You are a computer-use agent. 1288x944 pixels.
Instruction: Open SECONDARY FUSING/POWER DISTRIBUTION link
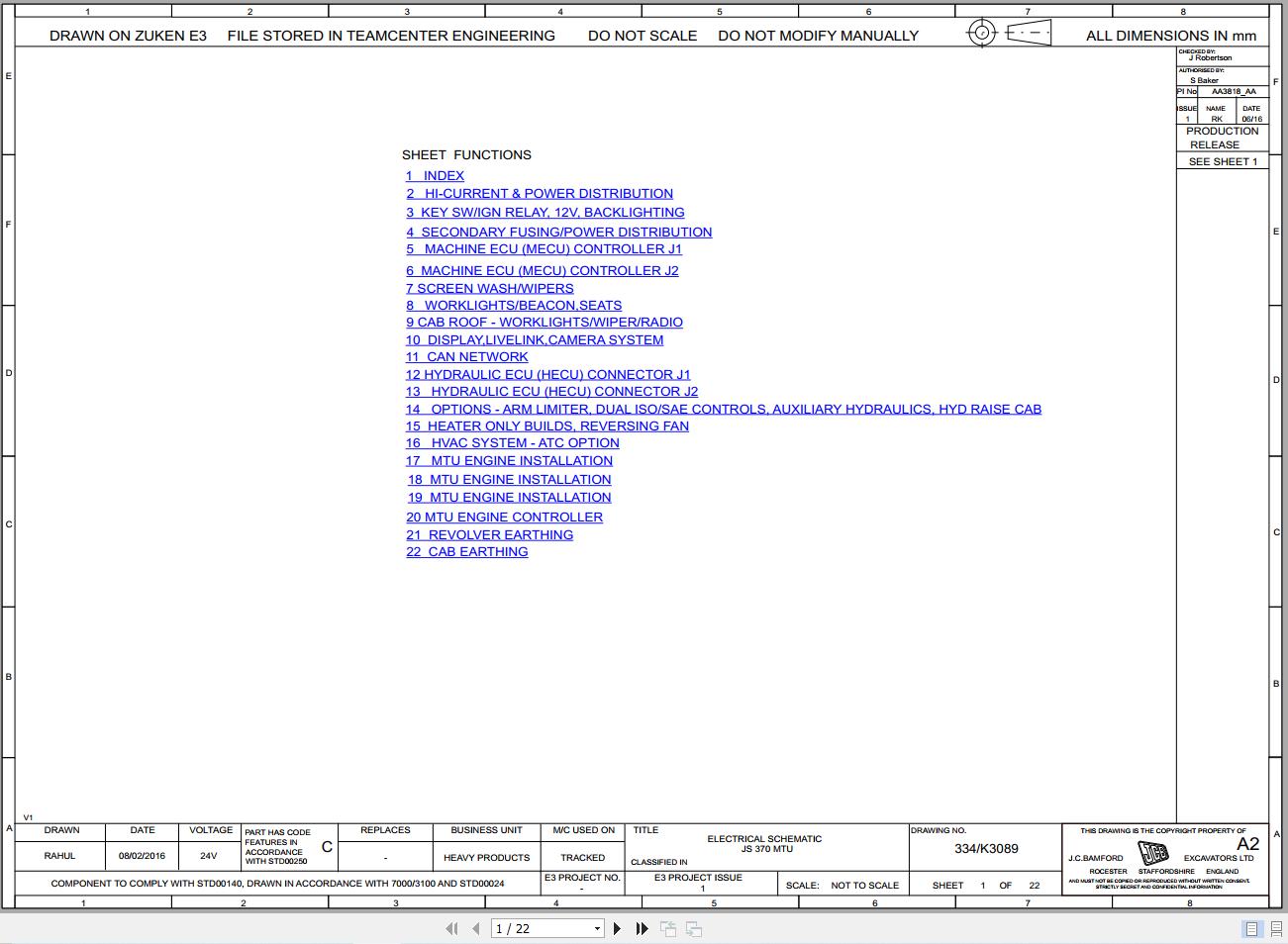pos(558,232)
